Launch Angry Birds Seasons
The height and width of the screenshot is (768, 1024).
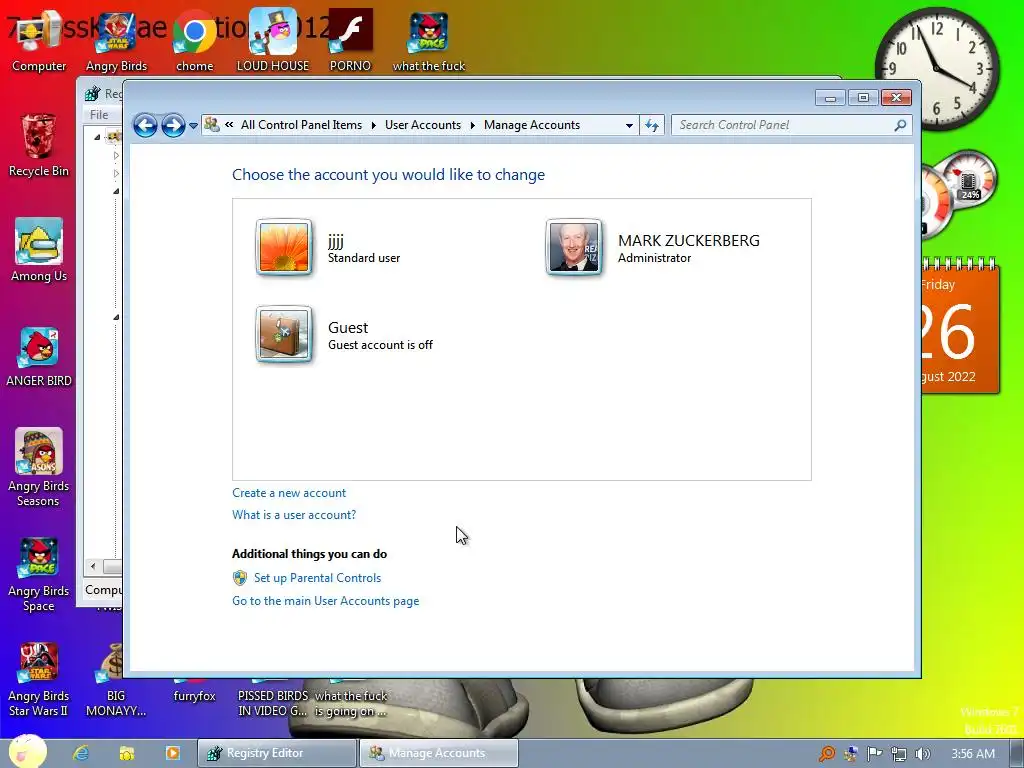(x=39, y=467)
